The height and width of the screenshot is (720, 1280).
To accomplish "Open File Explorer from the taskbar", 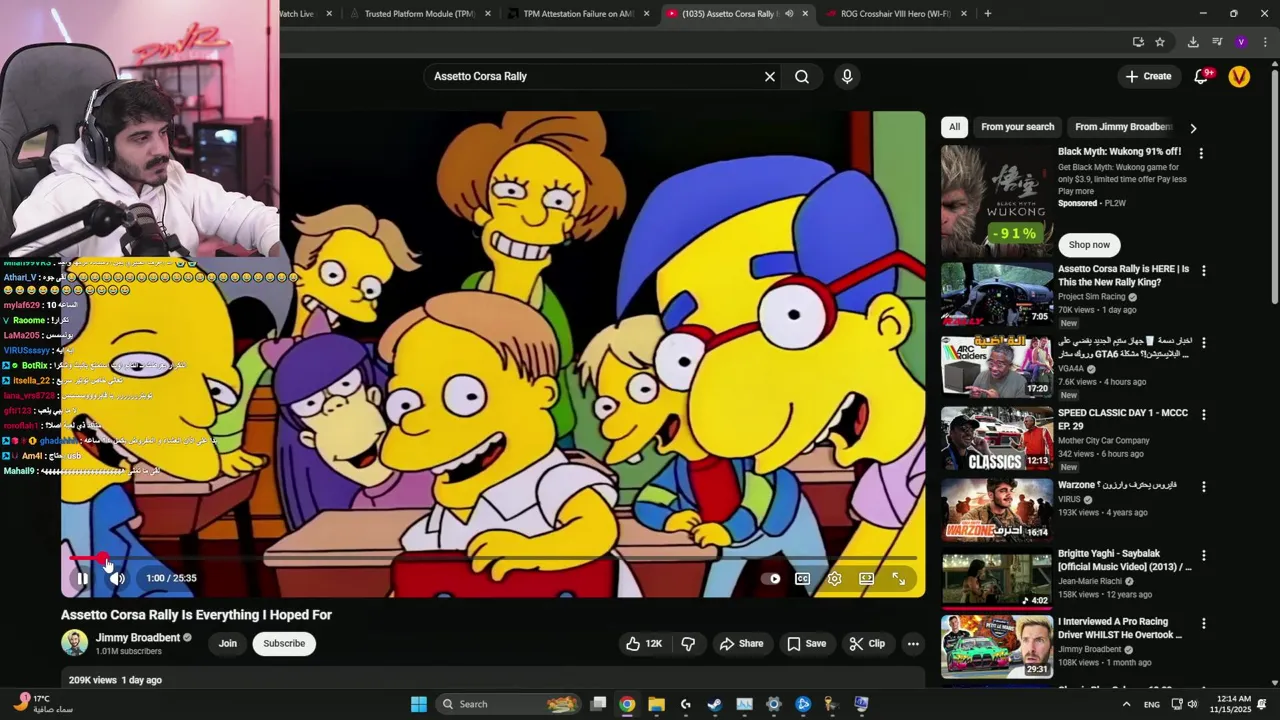I will (656, 704).
